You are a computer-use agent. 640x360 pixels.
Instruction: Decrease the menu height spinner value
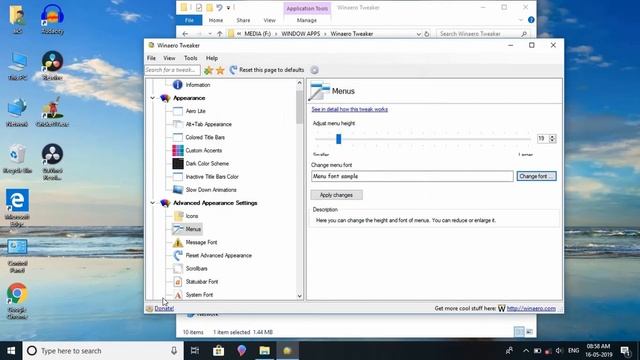point(552,141)
